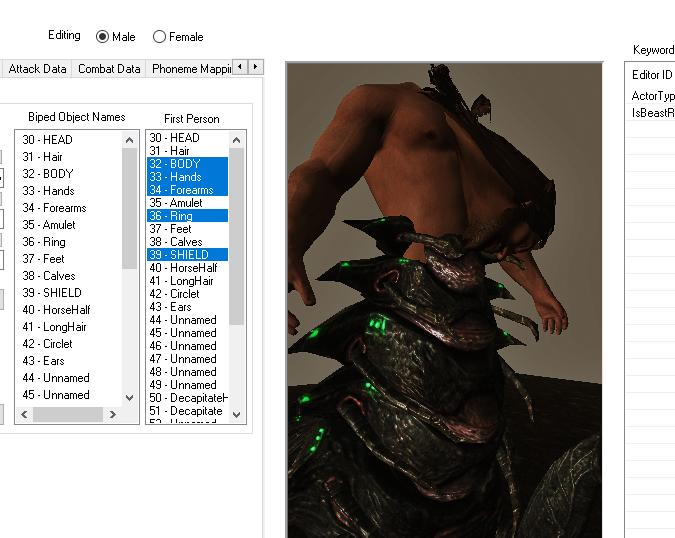Select '31 - Hair' in First Person list

point(188,151)
